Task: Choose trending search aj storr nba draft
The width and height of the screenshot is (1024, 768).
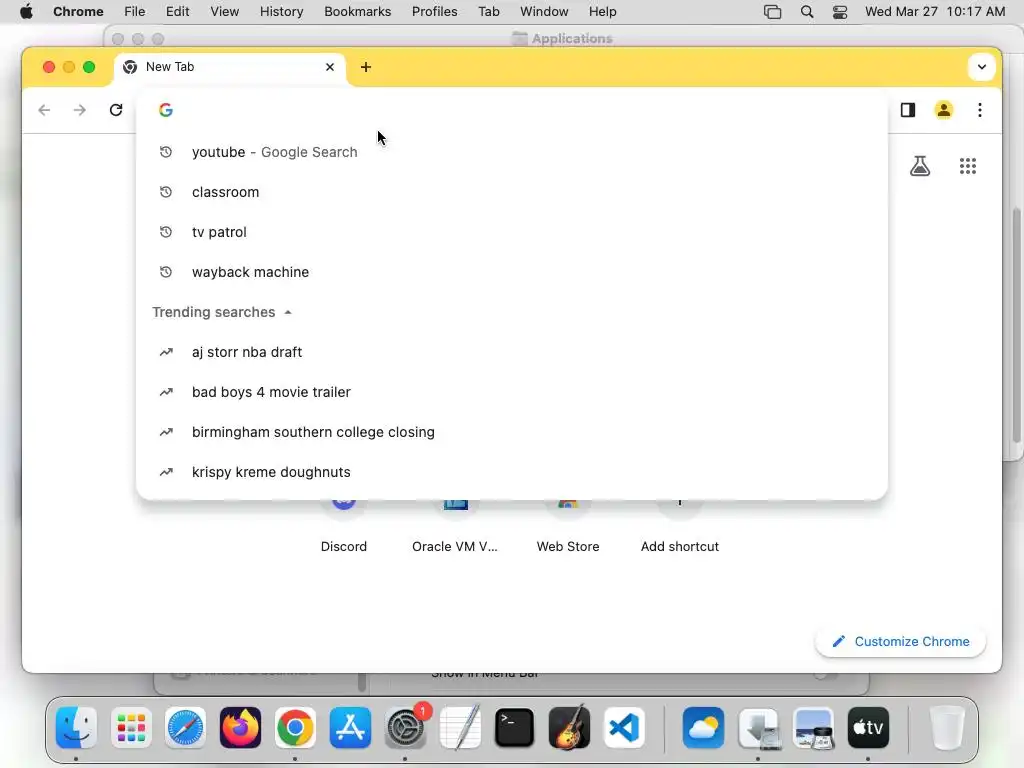Action: (x=511, y=352)
